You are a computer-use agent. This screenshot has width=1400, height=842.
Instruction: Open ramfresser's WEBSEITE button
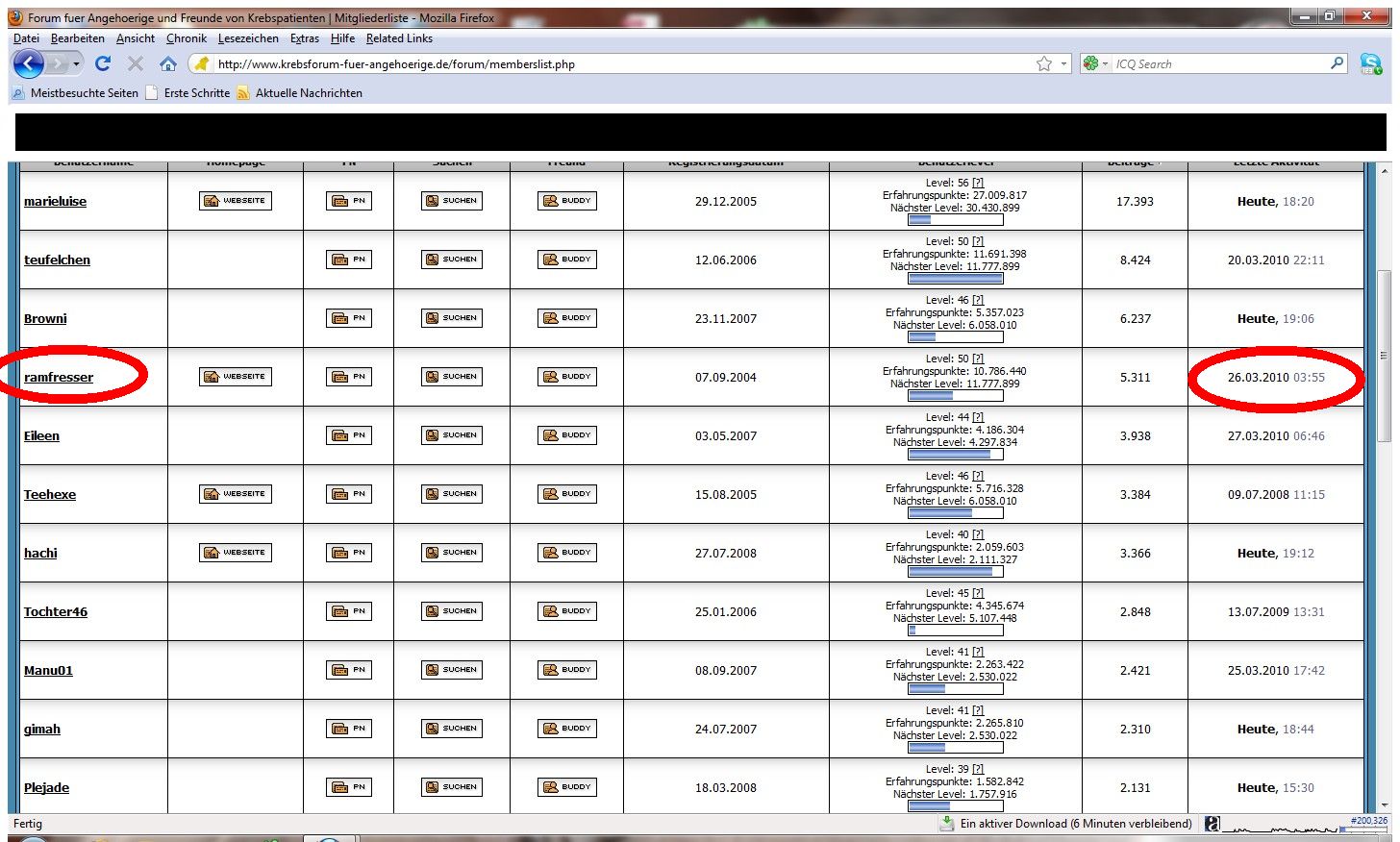(x=235, y=377)
